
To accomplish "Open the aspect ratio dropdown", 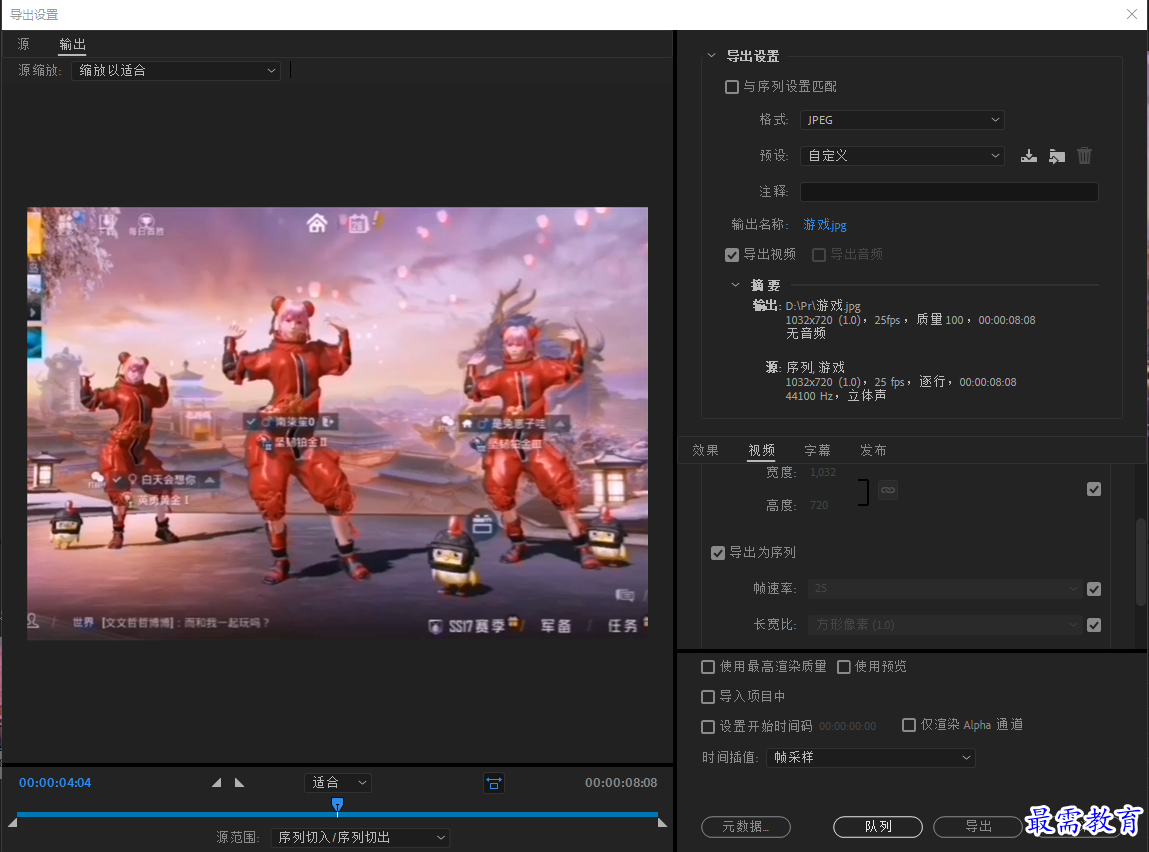I will [x=945, y=624].
